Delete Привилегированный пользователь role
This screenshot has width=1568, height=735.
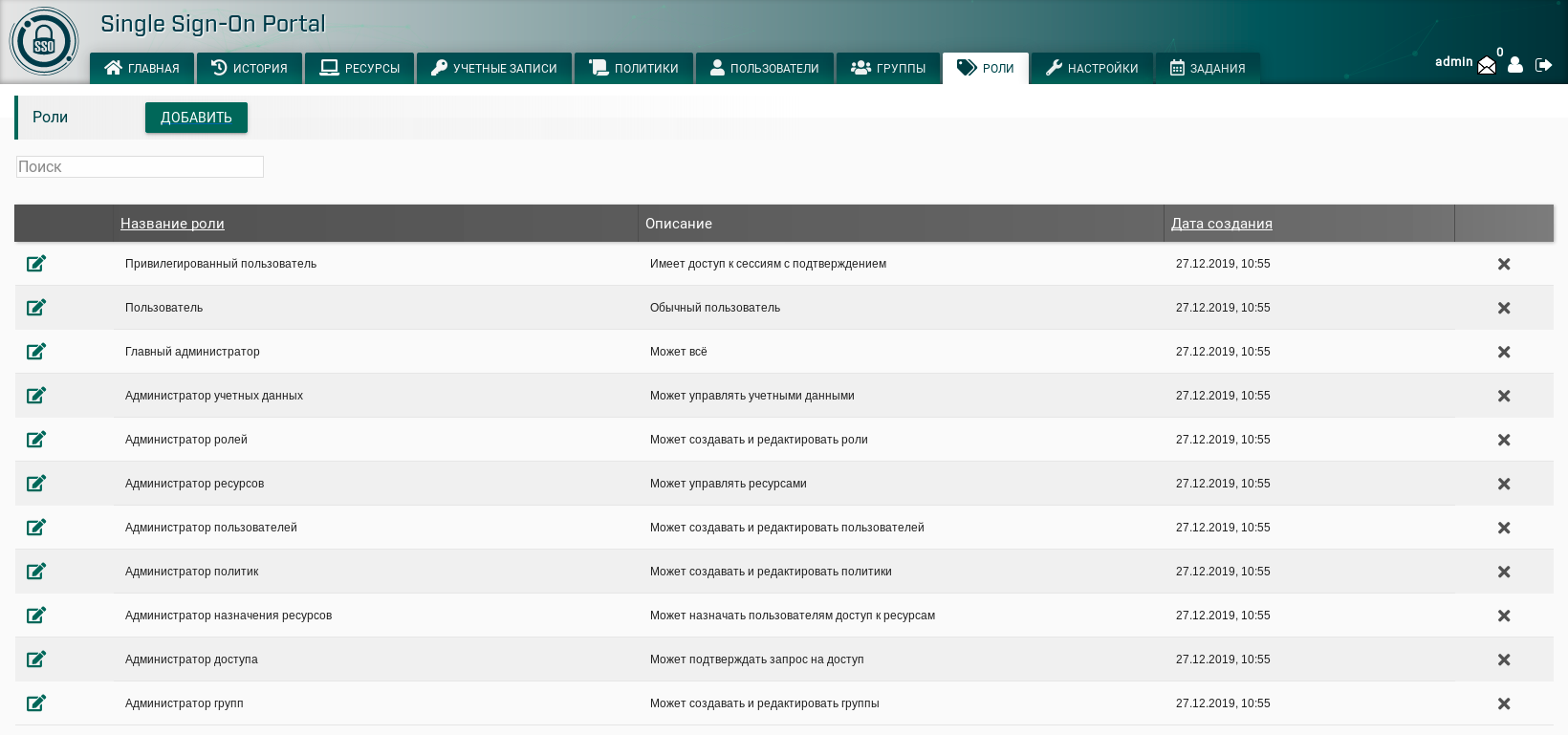click(x=1504, y=264)
